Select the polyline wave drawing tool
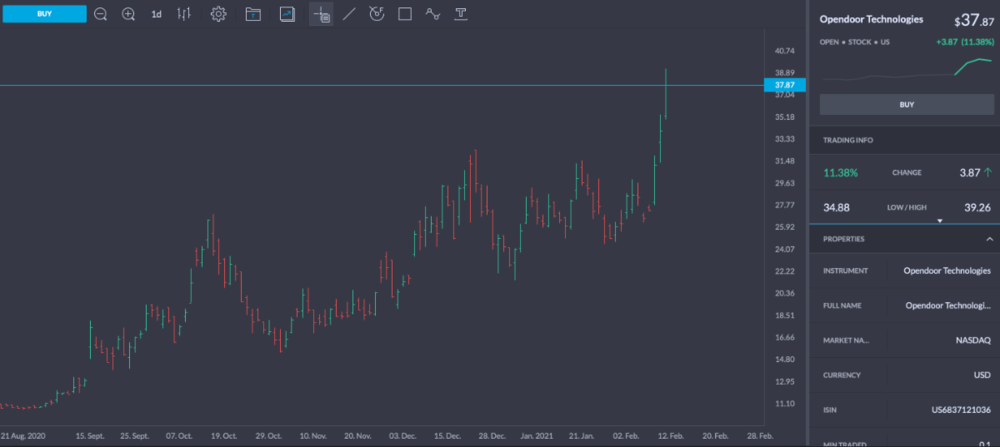This screenshot has height=447, width=1000. pyautogui.click(x=433, y=14)
